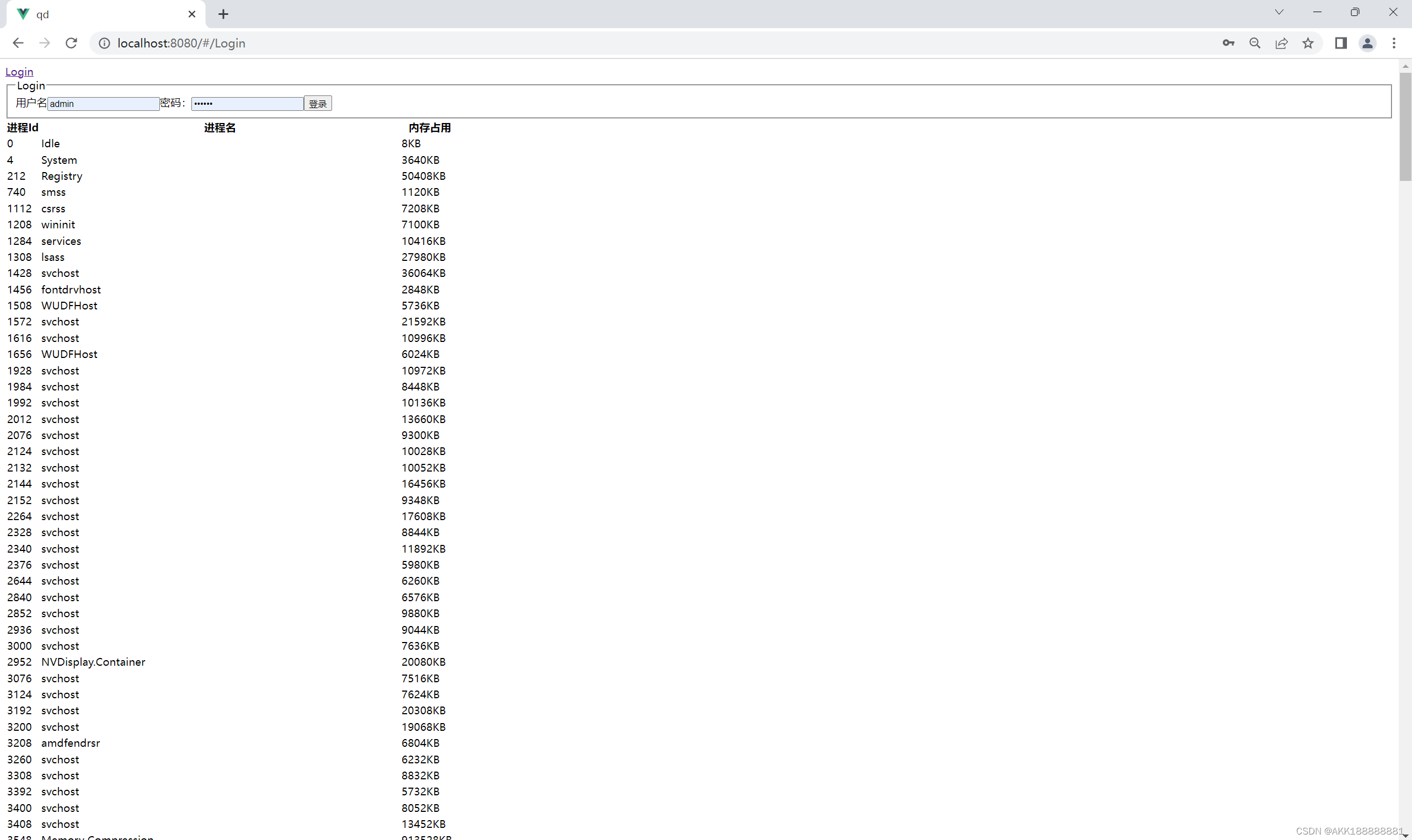
Task: Expand window snap options via the down chevron
Action: [x=1279, y=12]
